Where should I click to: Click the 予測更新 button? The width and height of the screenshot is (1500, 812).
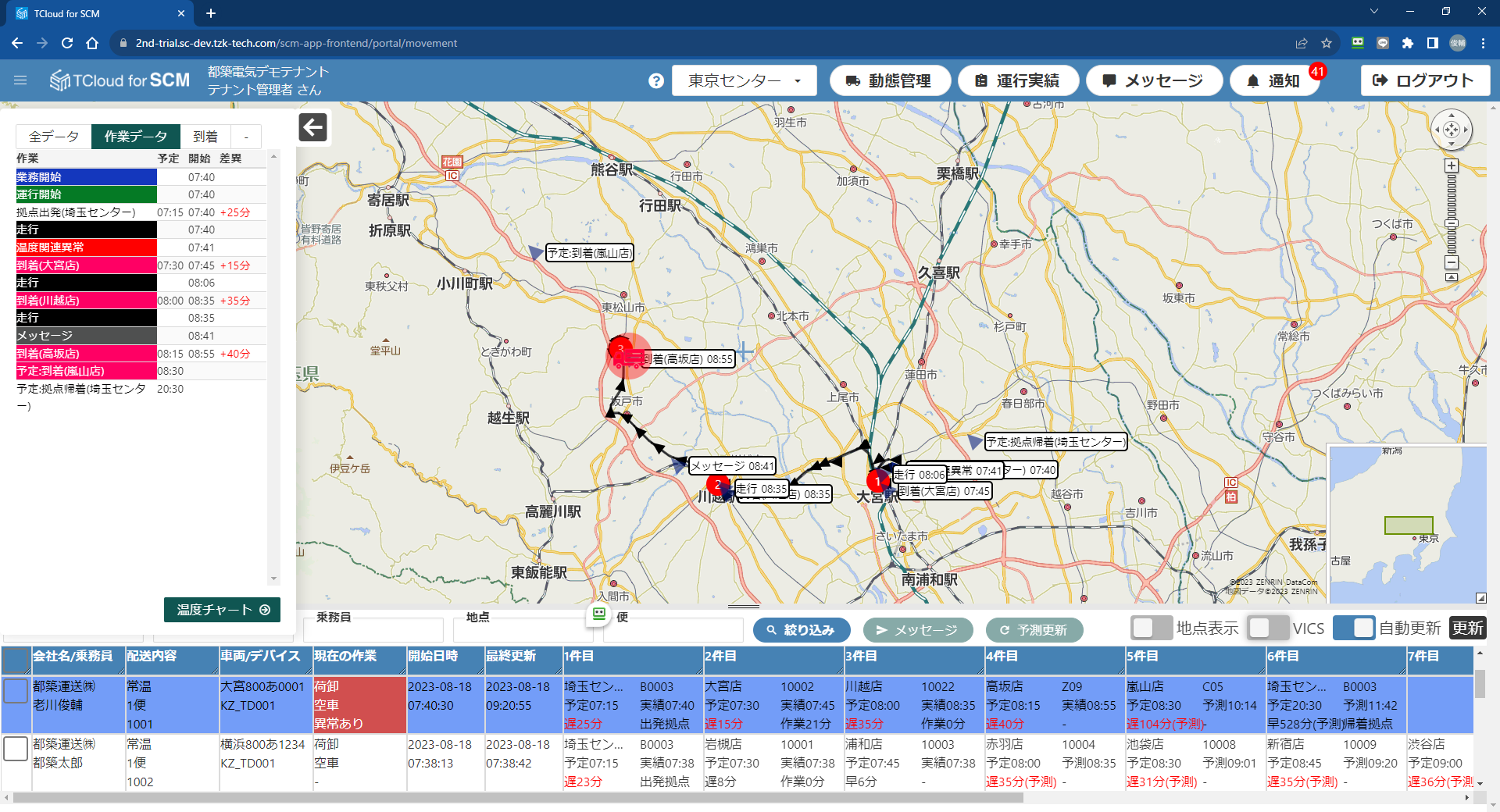[1034, 629]
